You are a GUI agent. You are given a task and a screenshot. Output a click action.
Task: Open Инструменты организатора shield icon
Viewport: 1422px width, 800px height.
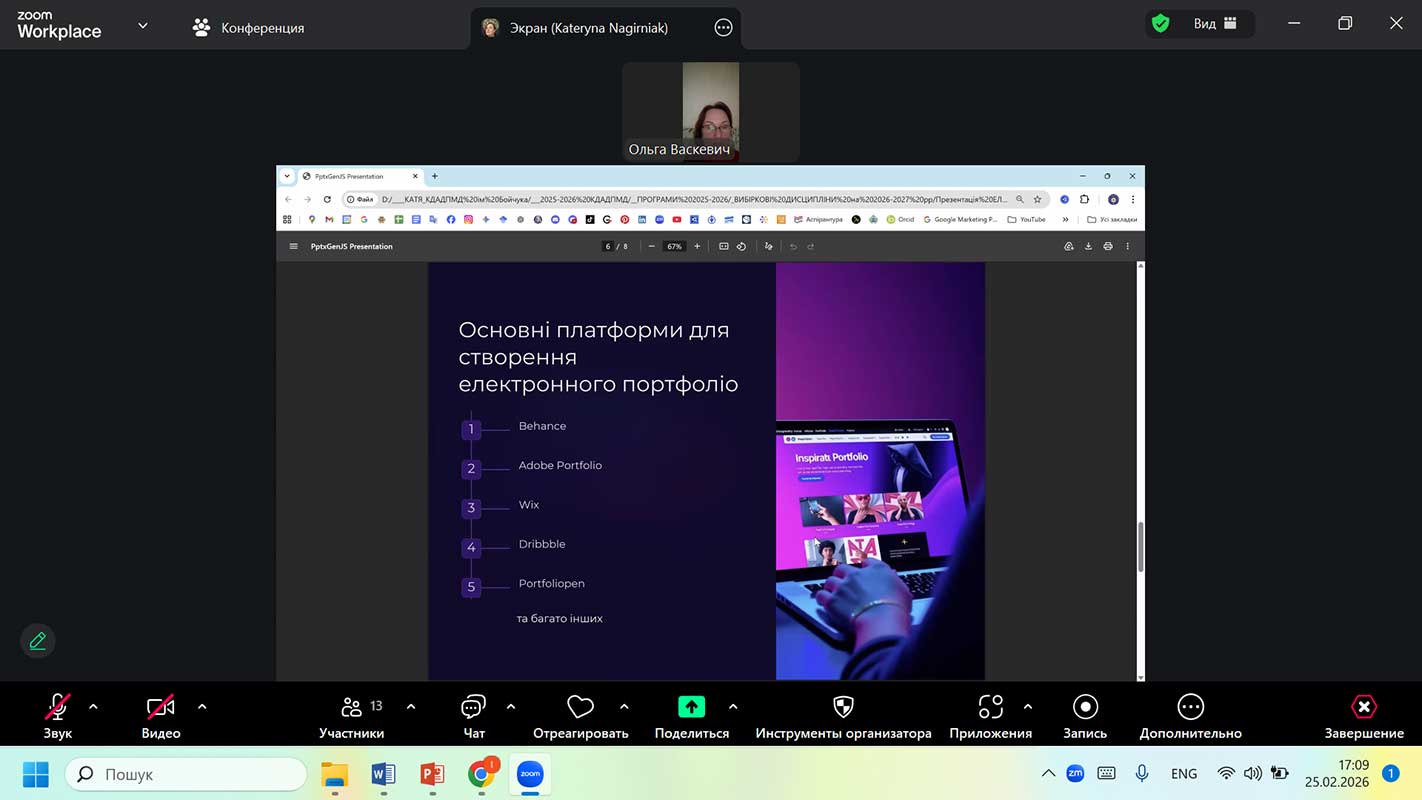point(843,708)
